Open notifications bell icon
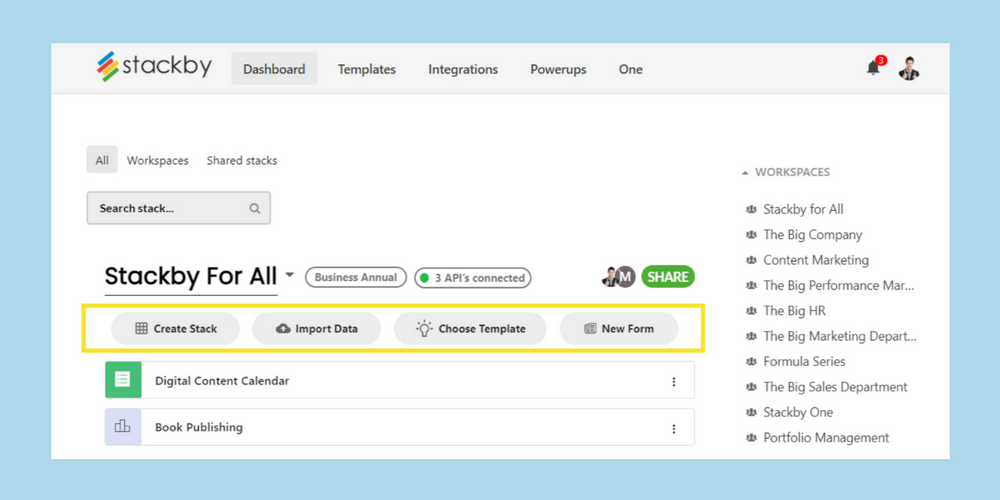The width and height of the screenshot is (1000, 500). [873, 68]
